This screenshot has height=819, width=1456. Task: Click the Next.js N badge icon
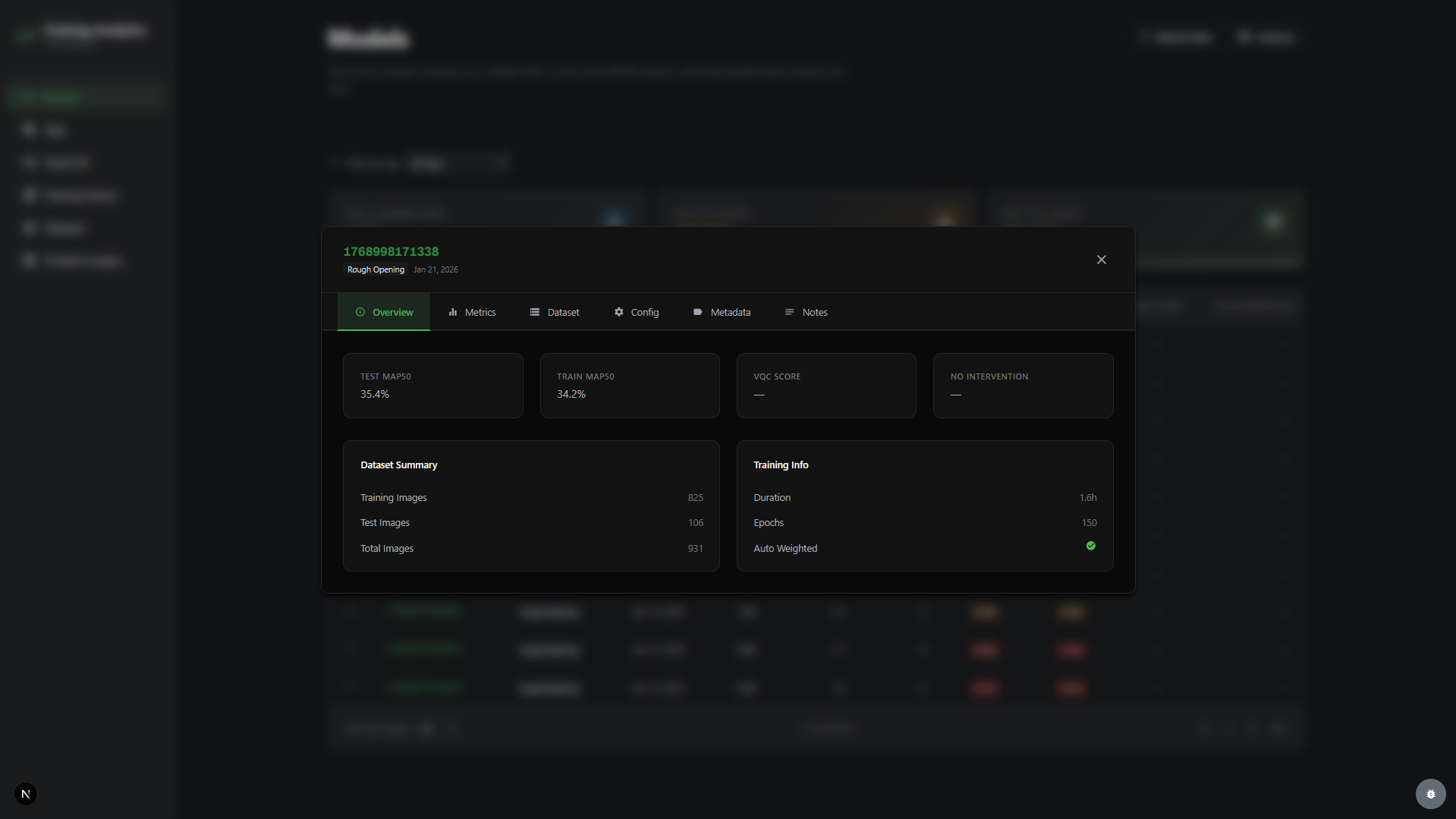tap(26, 794)
